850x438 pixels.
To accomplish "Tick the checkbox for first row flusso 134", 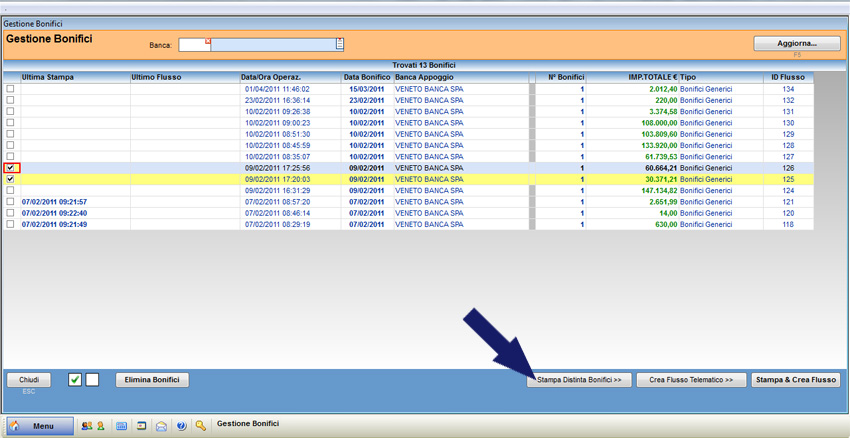I will point(11,89).
